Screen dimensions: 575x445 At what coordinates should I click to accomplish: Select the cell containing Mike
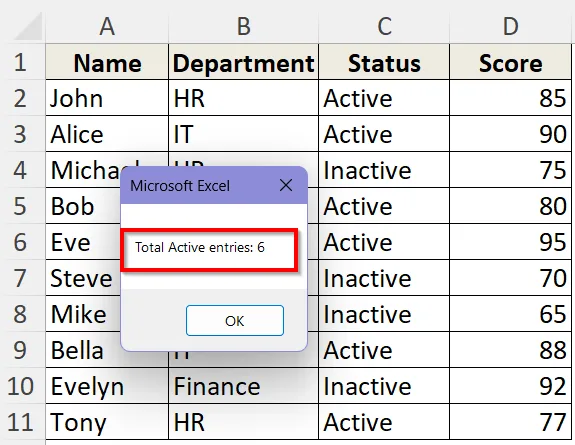point(83,314)
